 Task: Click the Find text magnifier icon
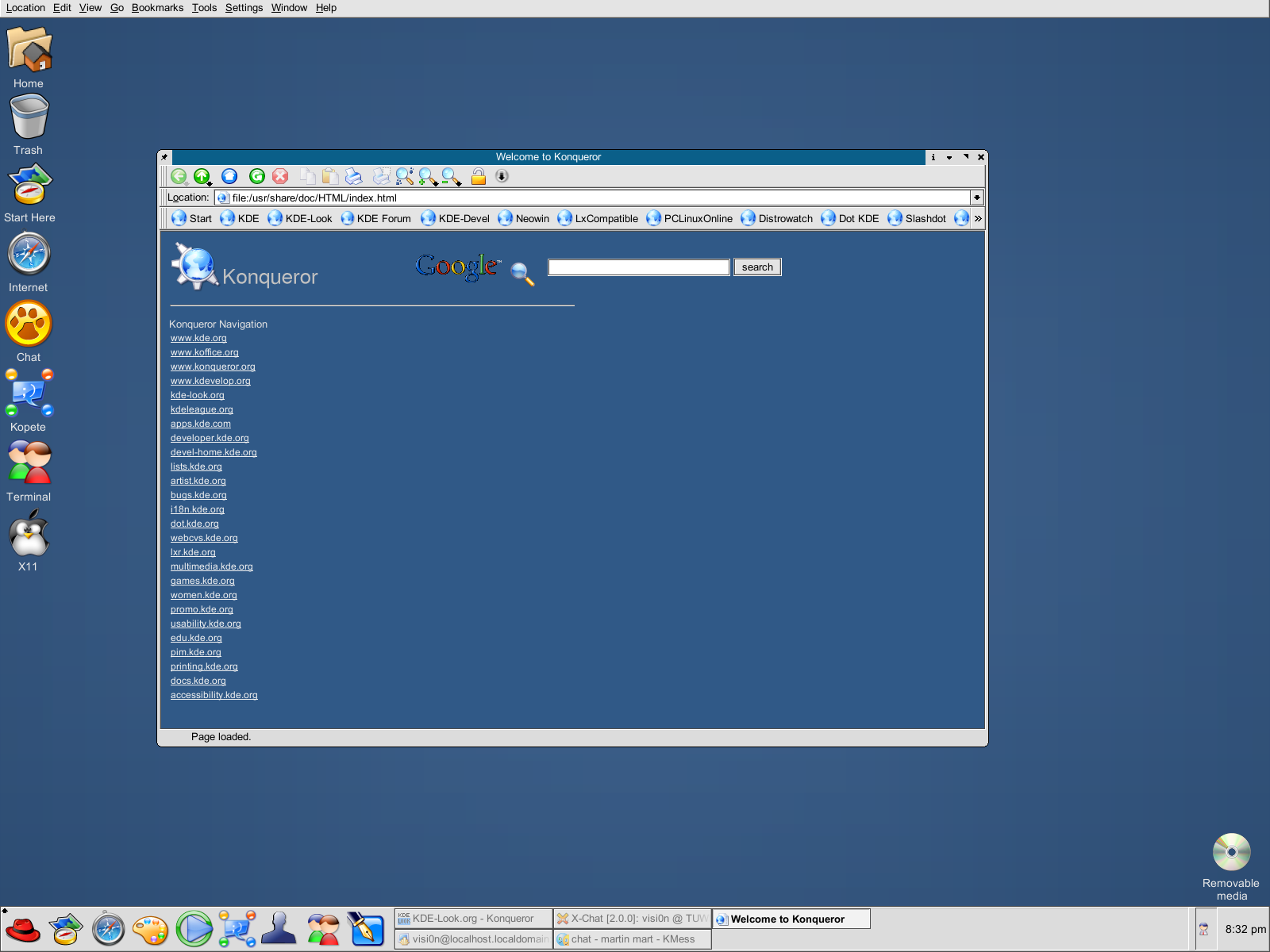(x=405, y=176)
